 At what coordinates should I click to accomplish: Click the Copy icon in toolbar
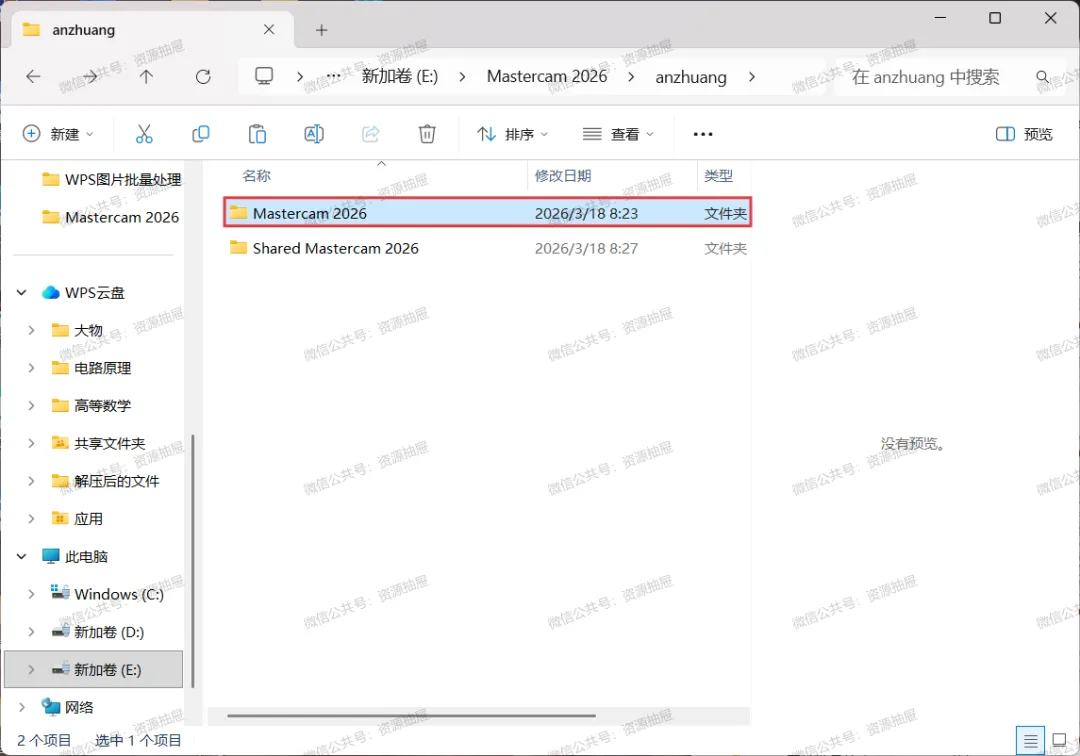point(200,134)
